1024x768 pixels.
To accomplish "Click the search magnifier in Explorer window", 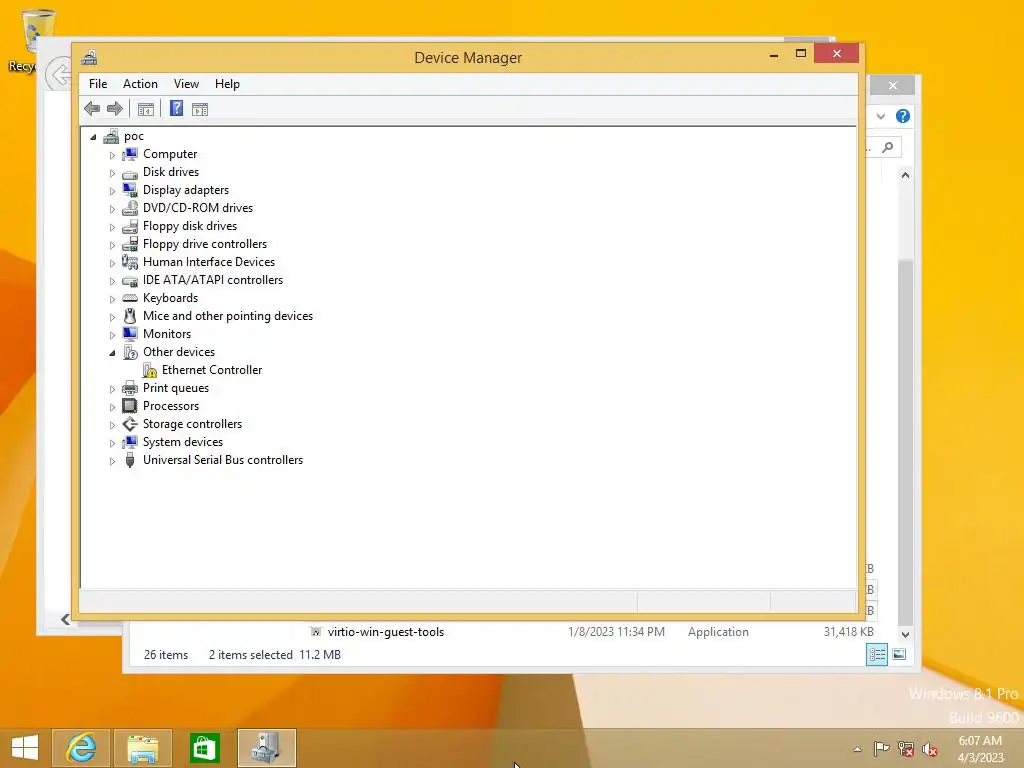I will coord(888,148).
